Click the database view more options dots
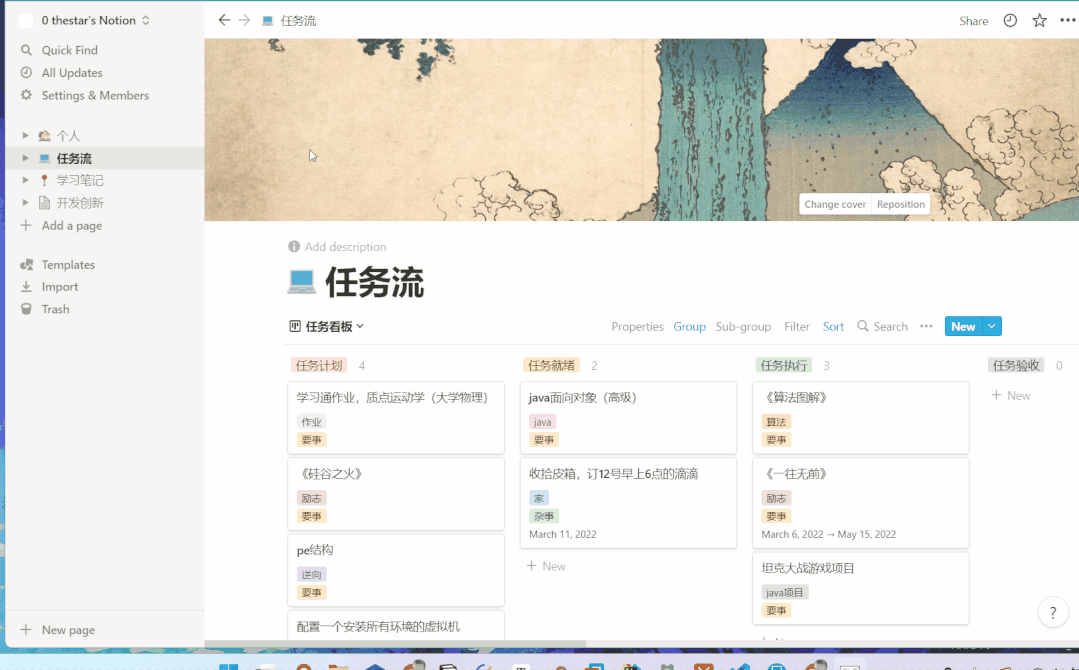This screenshot has height=670, width=1079. pos(926,326)
